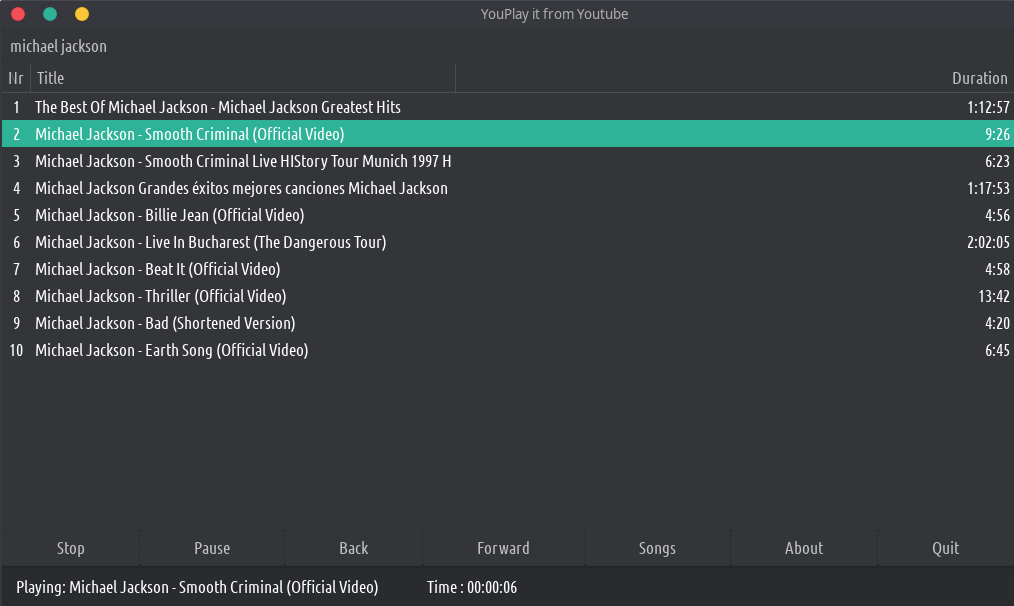
Task: Open the About dialog
Action: 804,548
